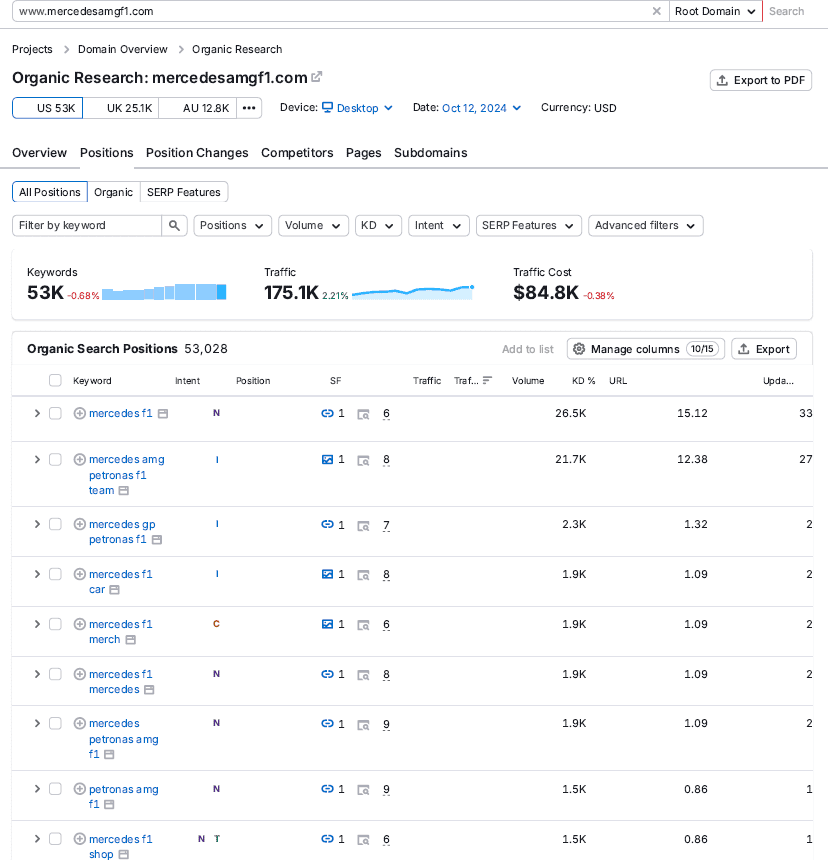Add 'mercedes f1' keyword via plus icon
The height and width of the screenshot is (860, 828).
coord(80,413)
